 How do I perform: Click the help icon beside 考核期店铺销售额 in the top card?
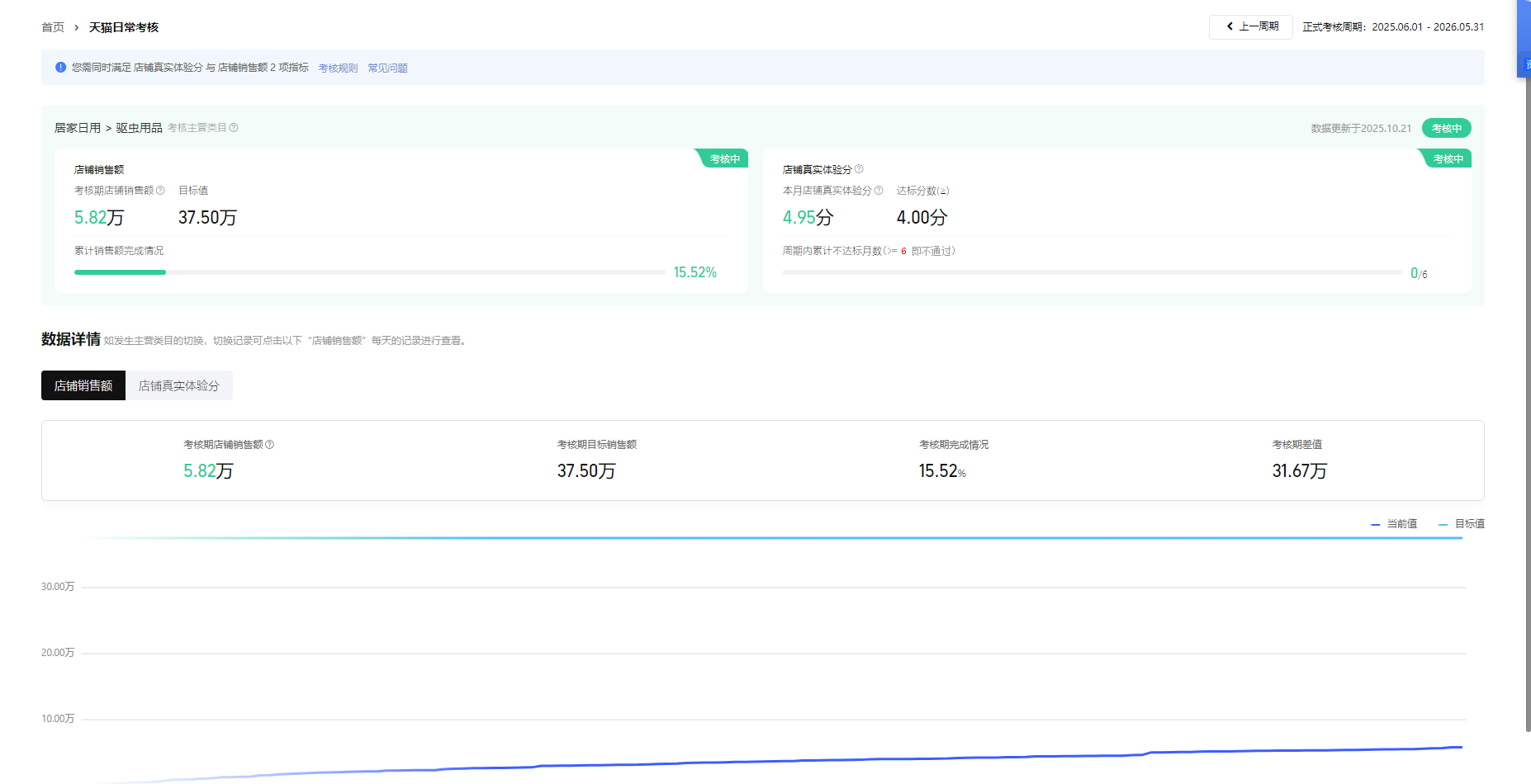click(160, 191)
